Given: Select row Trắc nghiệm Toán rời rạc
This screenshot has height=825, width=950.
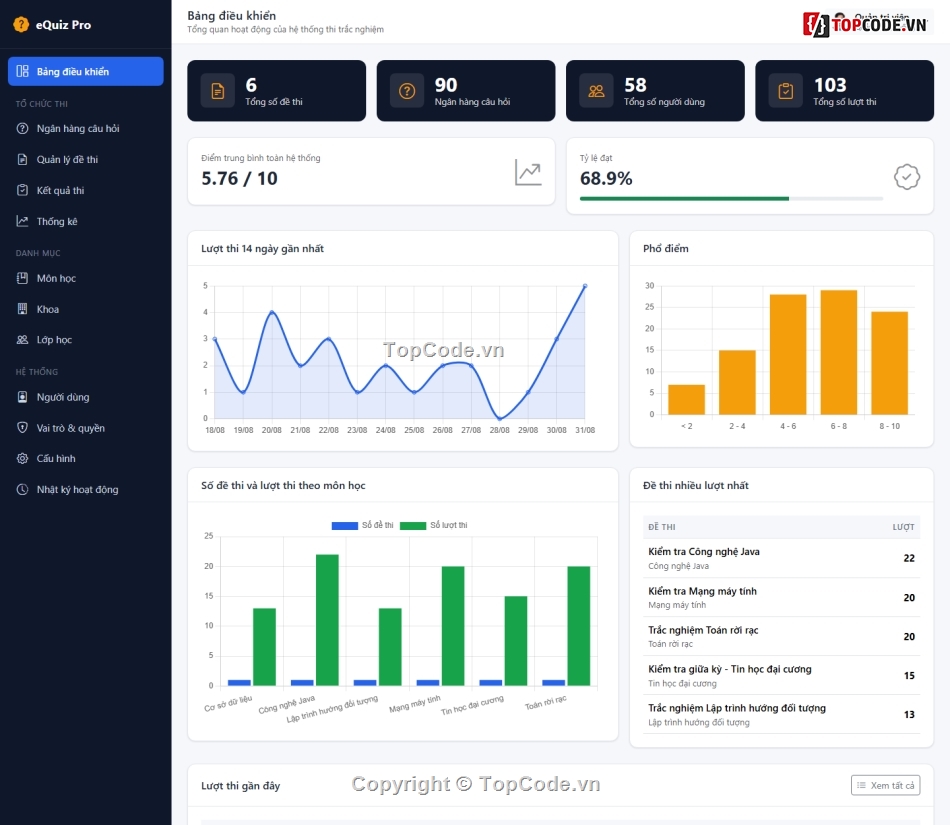Looking at the screenshot, I should tap(782, 636).
